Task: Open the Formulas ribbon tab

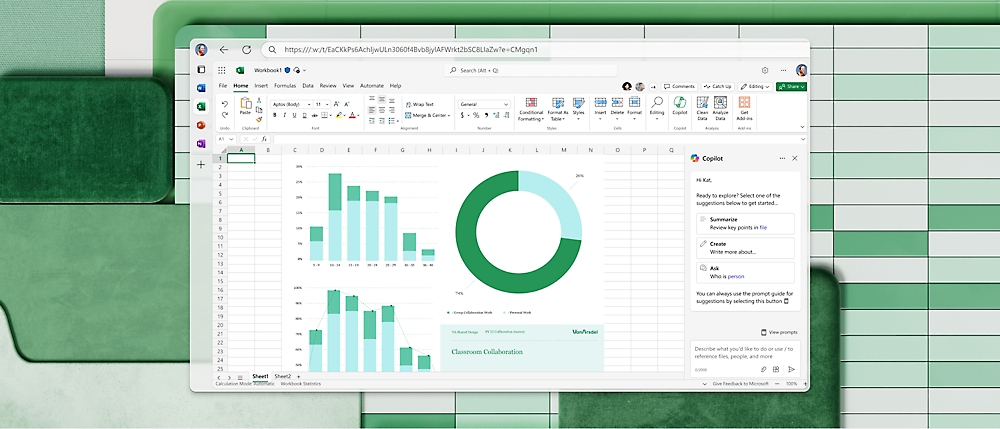Action: click(285, 86)
